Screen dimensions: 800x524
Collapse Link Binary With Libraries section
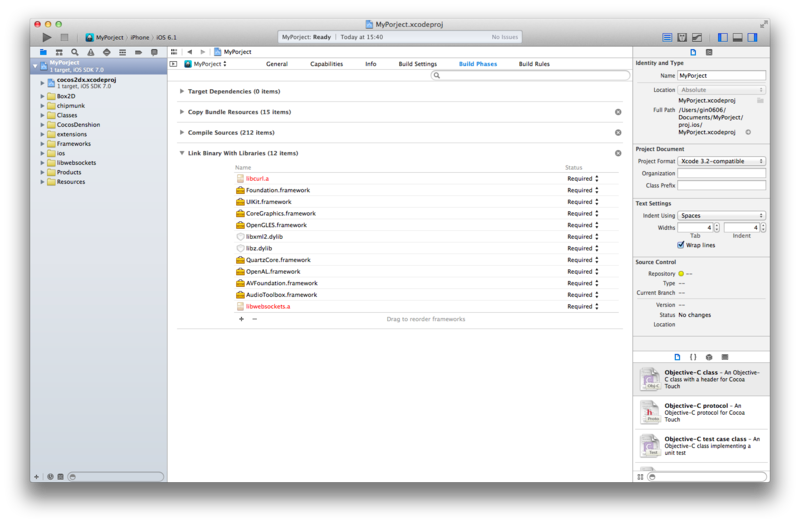[182, 153]
